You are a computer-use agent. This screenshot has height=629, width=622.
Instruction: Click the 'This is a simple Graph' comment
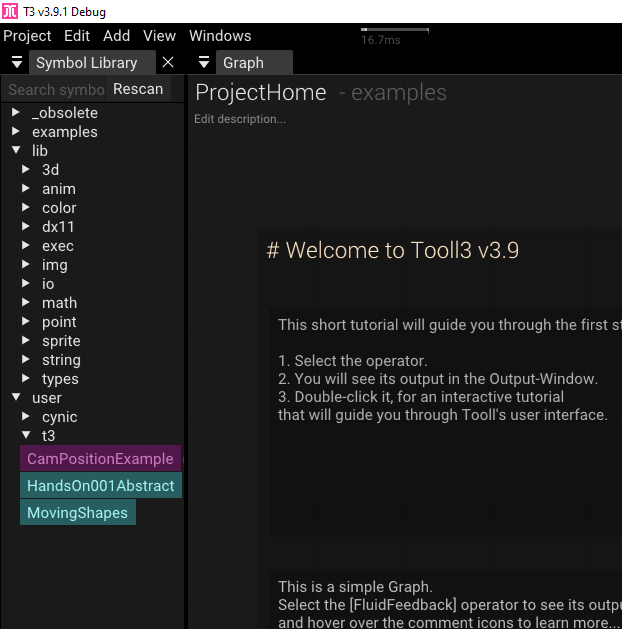click(x=355, y=586)
